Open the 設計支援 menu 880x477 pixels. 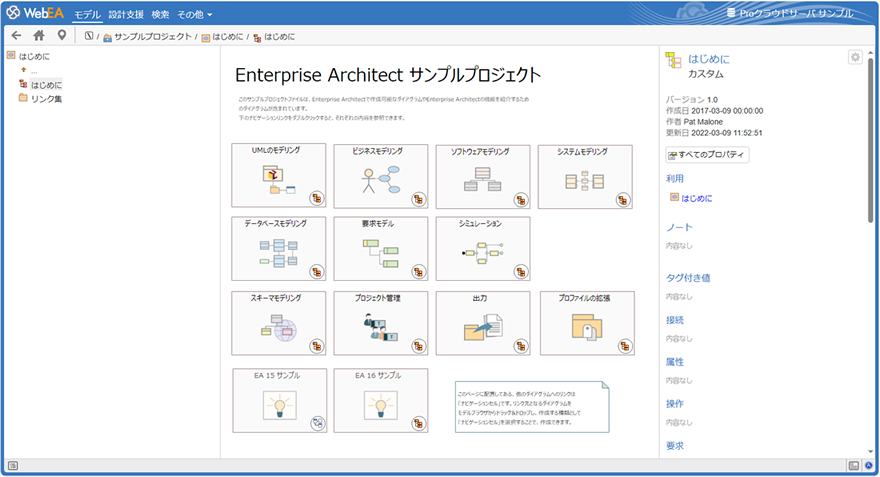pos(126,15)
